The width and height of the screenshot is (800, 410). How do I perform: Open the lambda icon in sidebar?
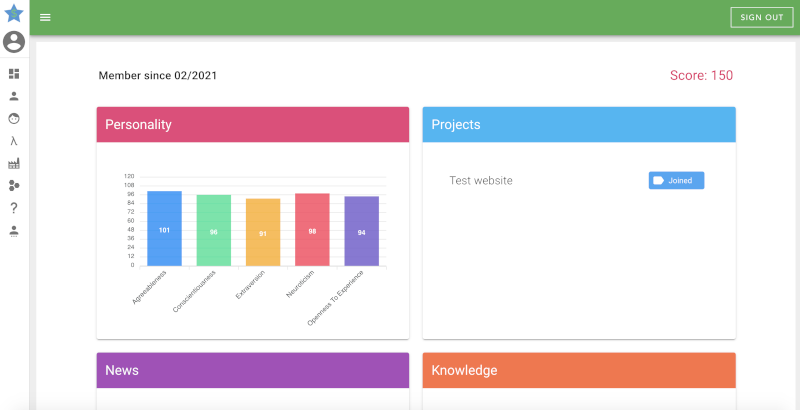pos(14,141)
